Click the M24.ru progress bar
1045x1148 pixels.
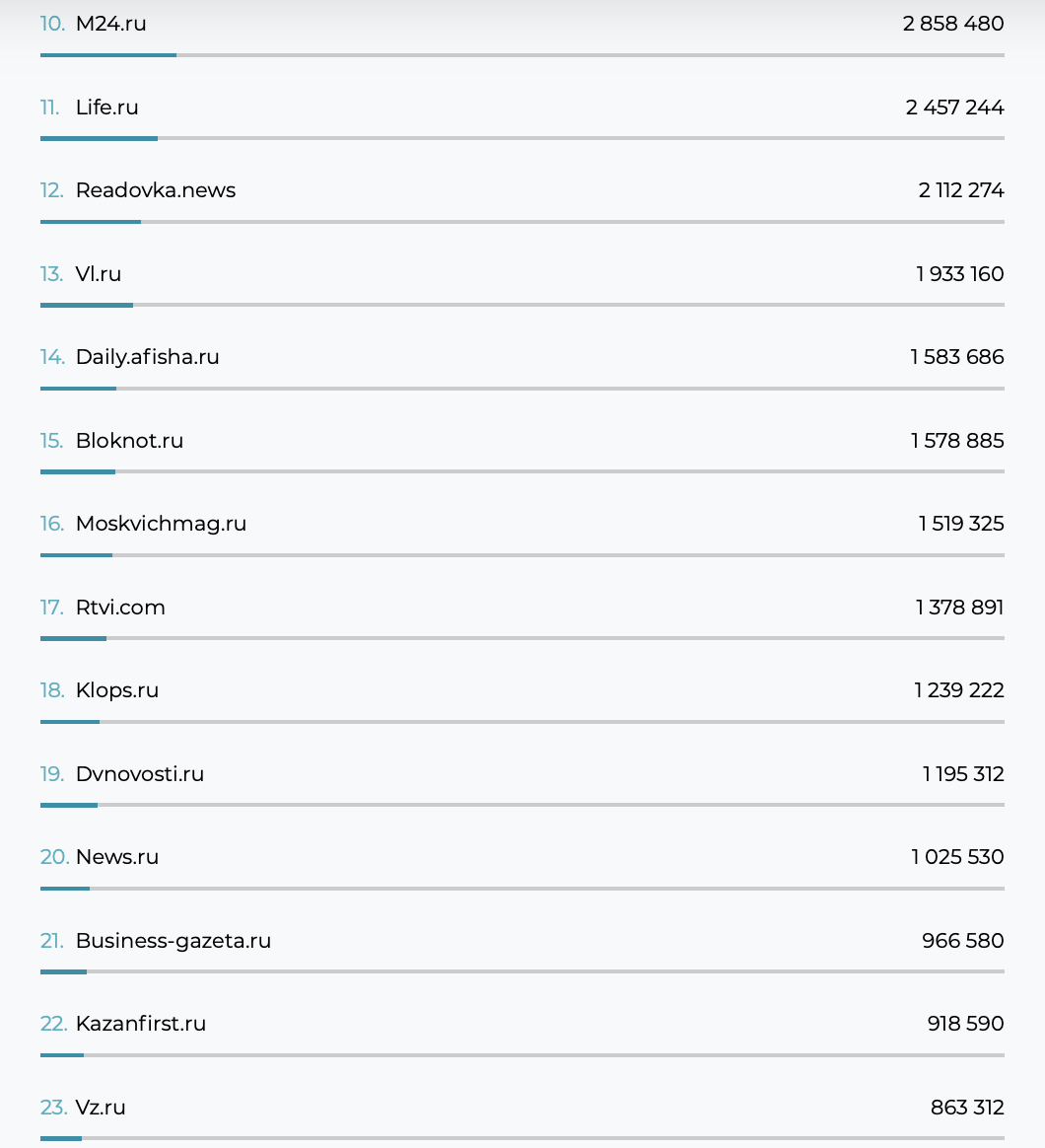108,55
